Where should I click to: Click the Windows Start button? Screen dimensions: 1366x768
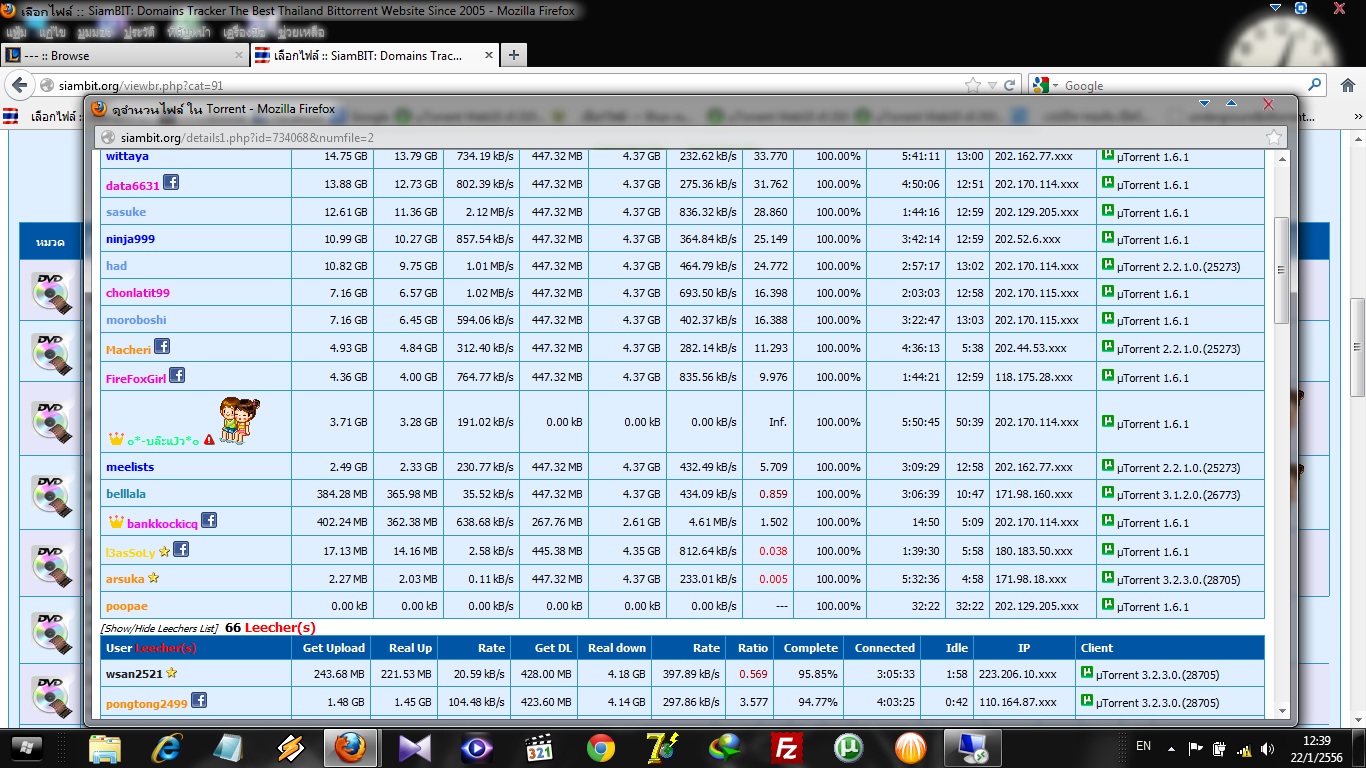click(x=26, y=747)
